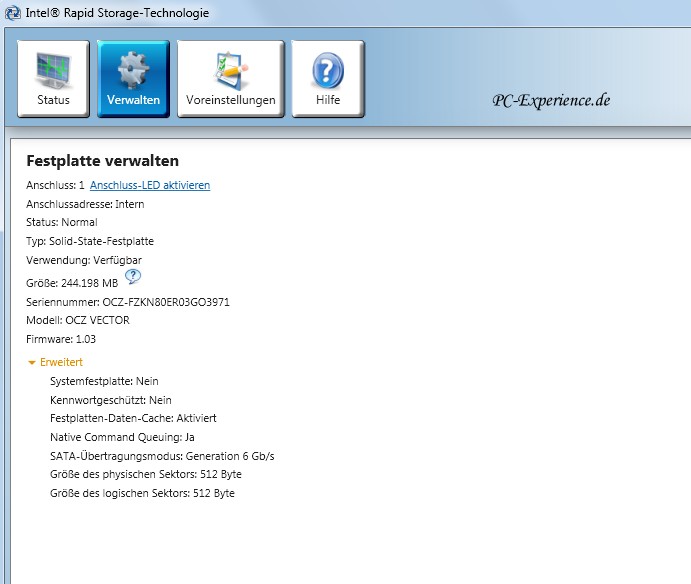The width and height of the screenshot is (691, 584).
Task: Open the Status tab
Action: coord(53,79)
